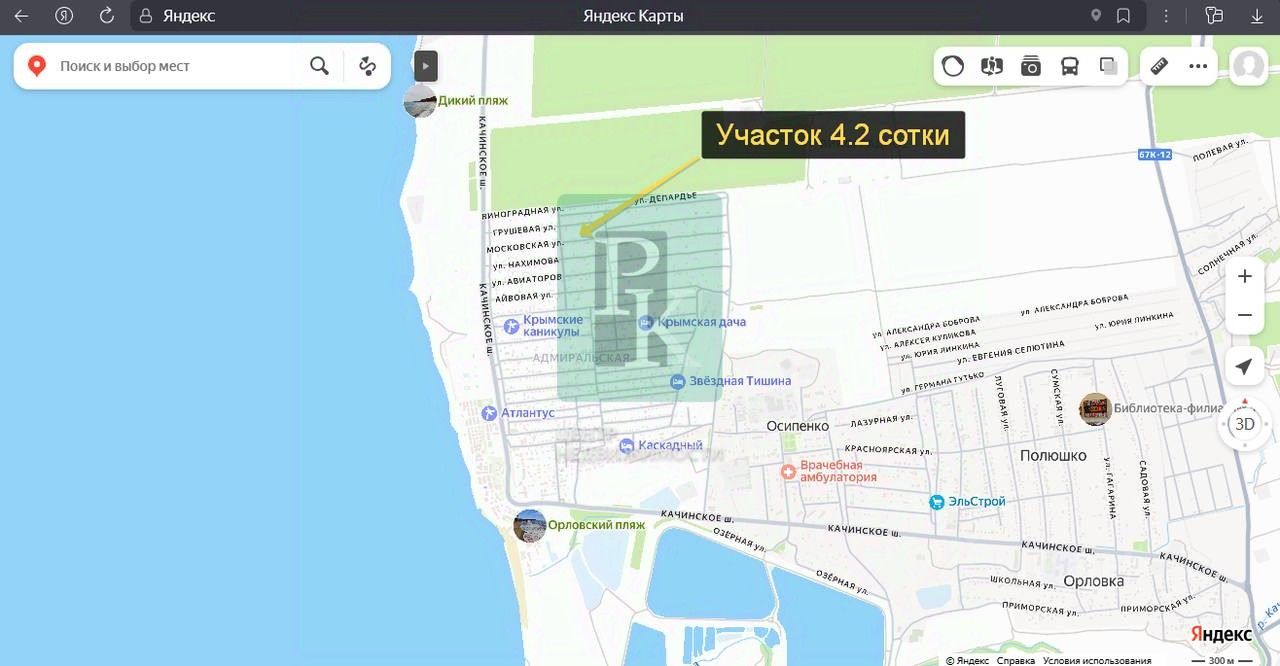Click the location permission pin in address bar
Viewport: 1280px width, 666px height.
coord(1096,16)
